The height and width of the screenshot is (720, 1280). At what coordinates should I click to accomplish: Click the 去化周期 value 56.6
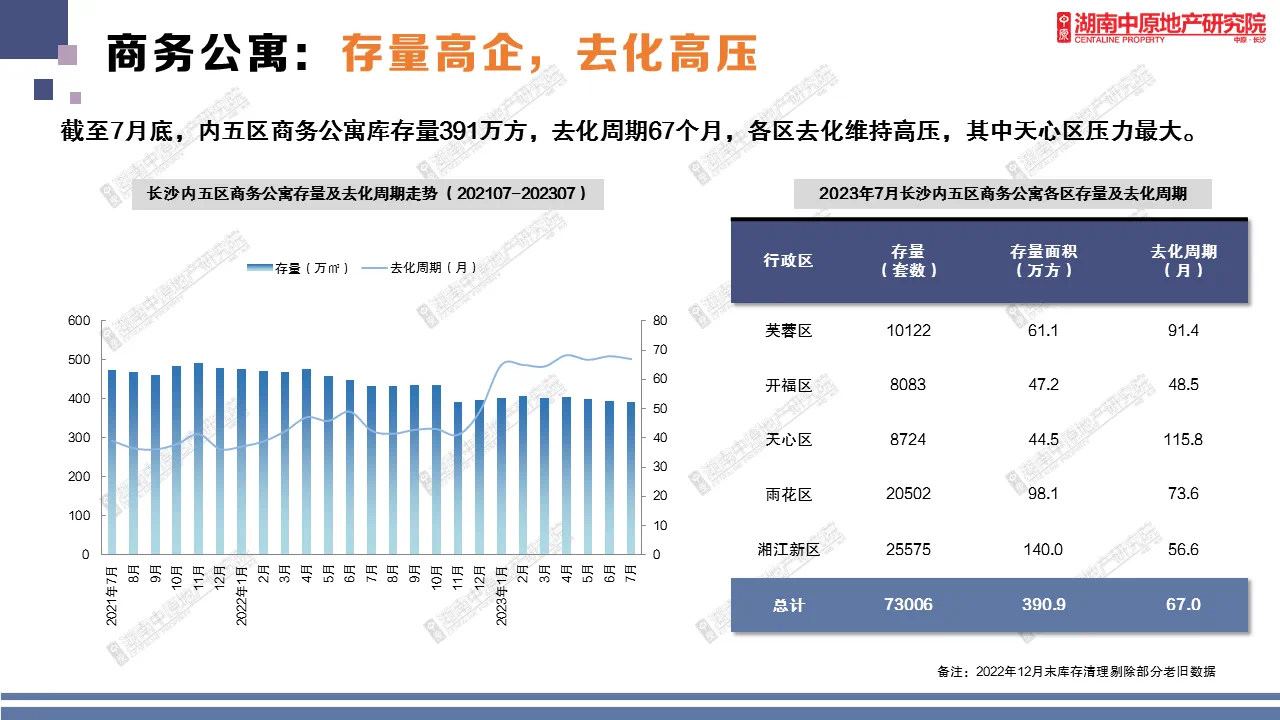1183,549
